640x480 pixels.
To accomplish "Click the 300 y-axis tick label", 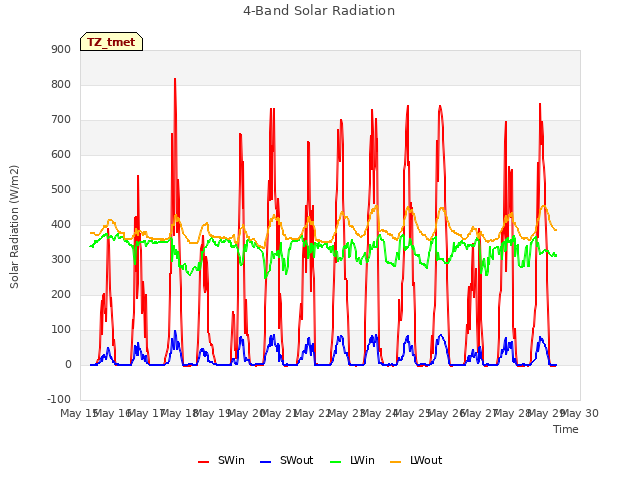I will [61, 260].
